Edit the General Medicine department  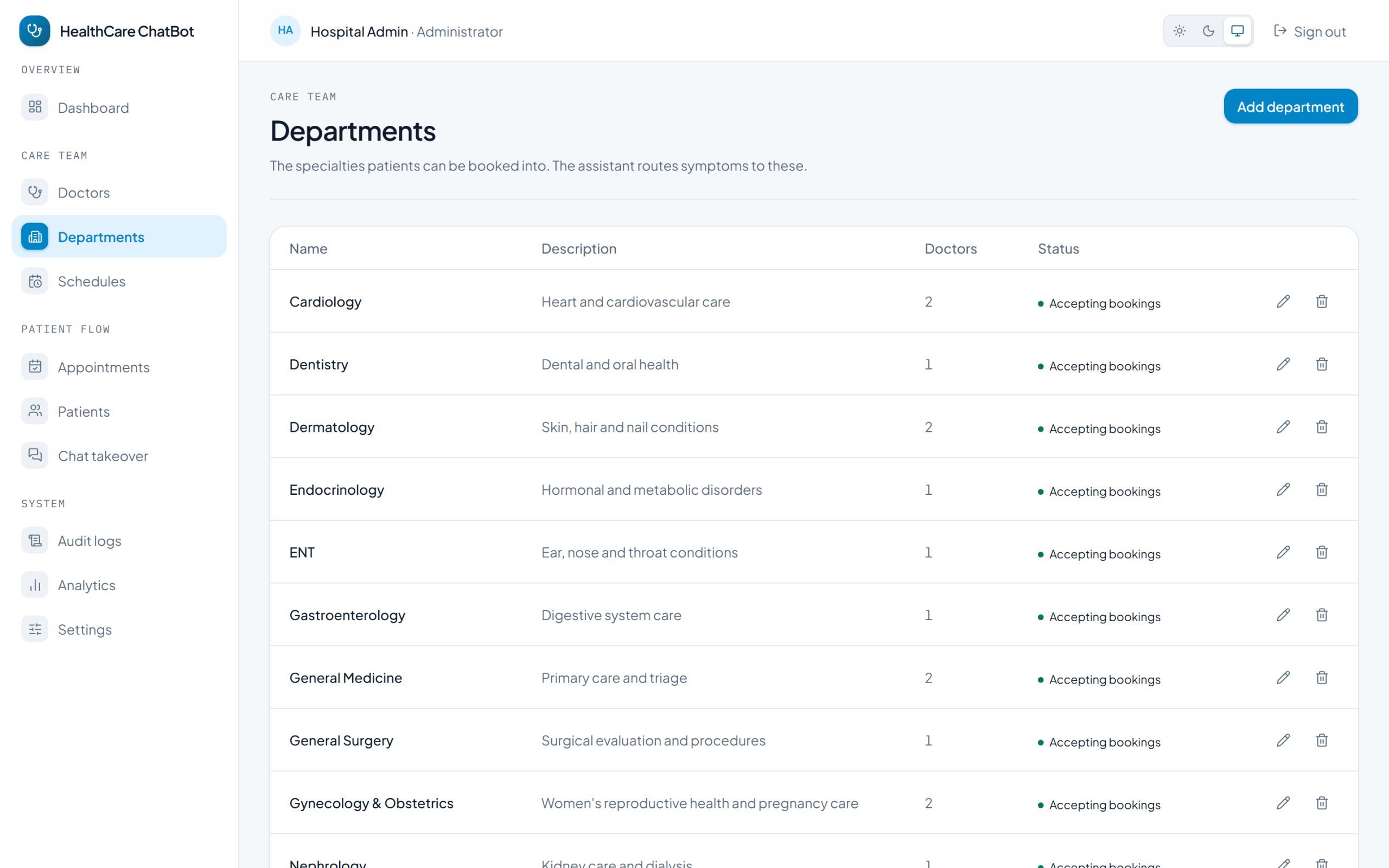1283,678
